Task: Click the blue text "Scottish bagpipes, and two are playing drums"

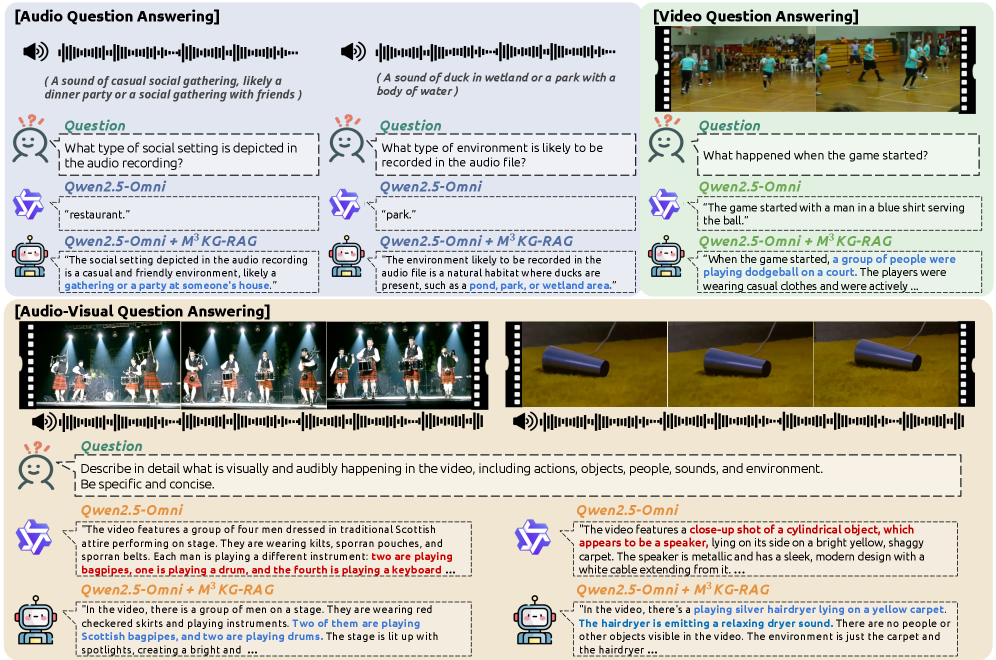Action: pos(202,636)
